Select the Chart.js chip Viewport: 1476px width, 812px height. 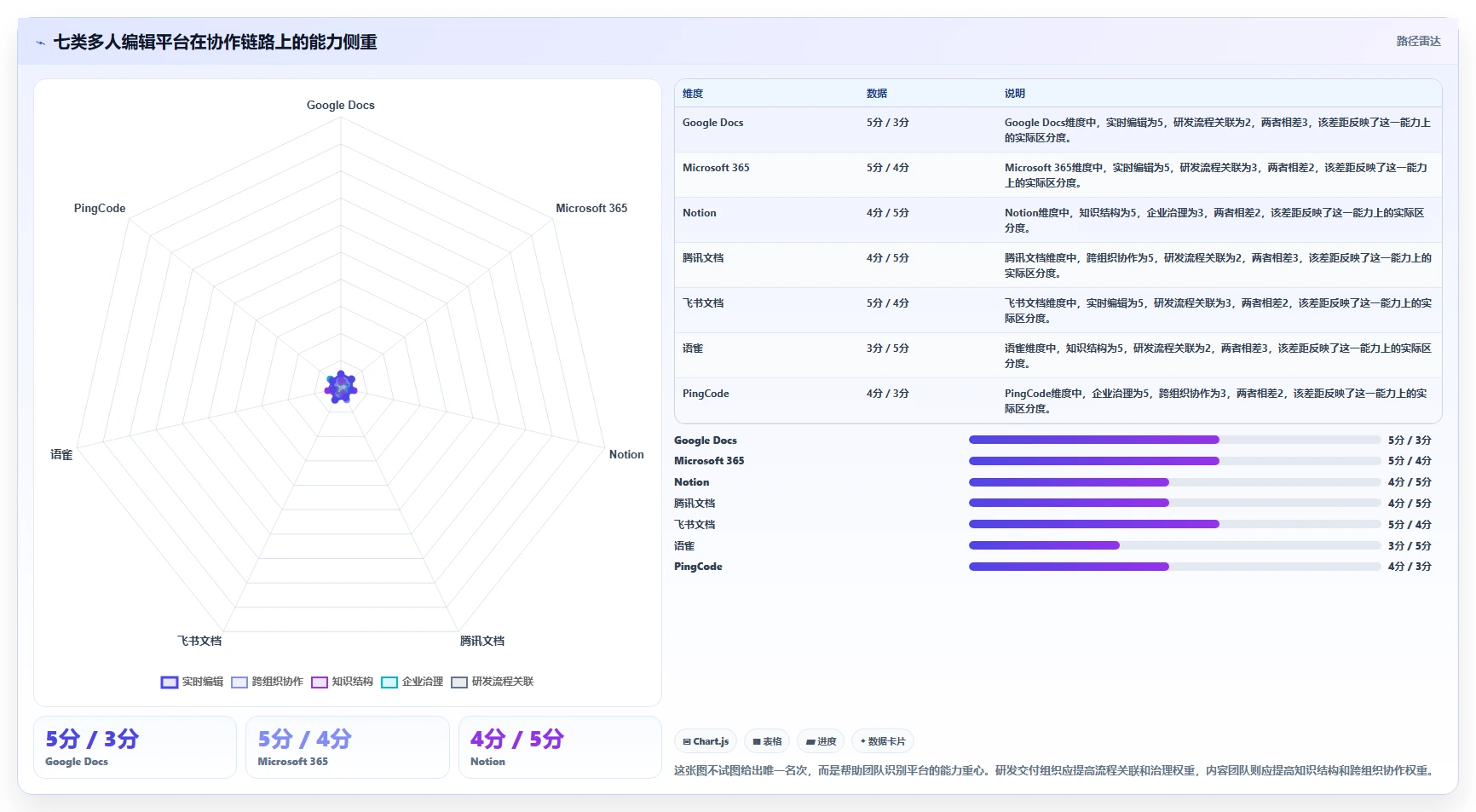click(706, 741)
